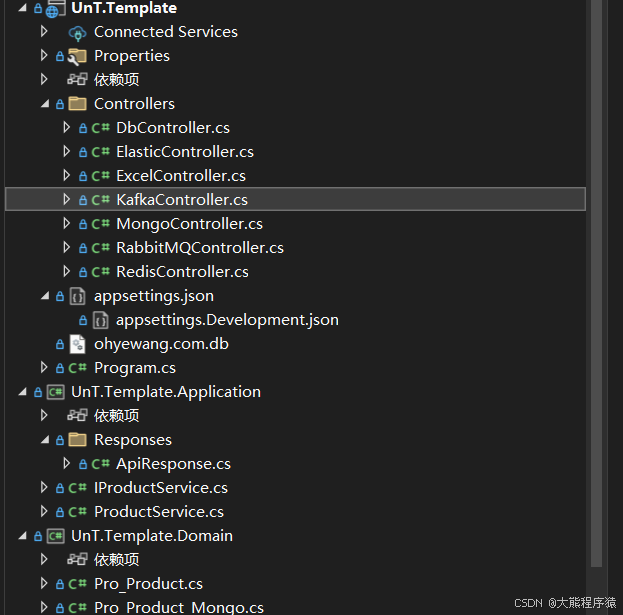Image resolution: width=623 pixels, height=615 pixels.
Task: Expand the RabbitMQController.cs file node
Action: click(x=67, y=248)
